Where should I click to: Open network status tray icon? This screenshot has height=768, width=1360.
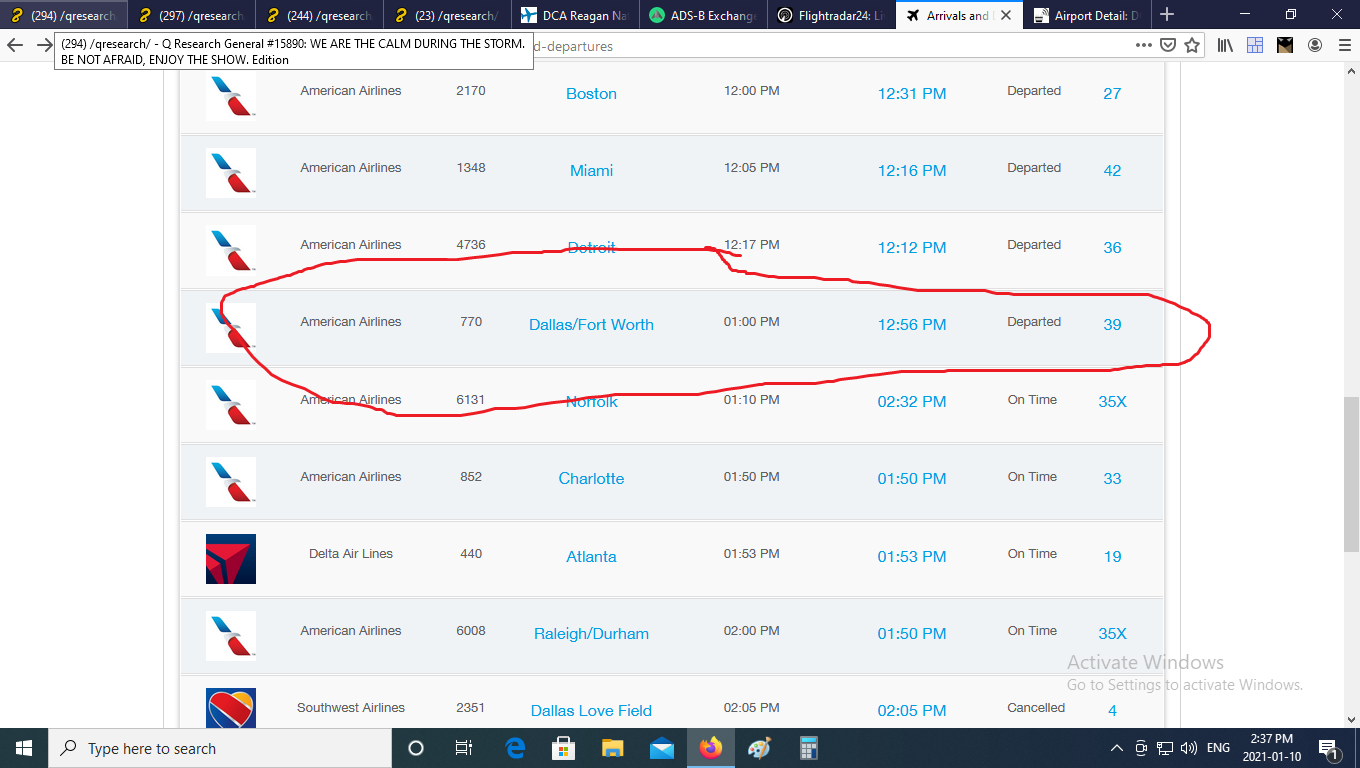1165,748
